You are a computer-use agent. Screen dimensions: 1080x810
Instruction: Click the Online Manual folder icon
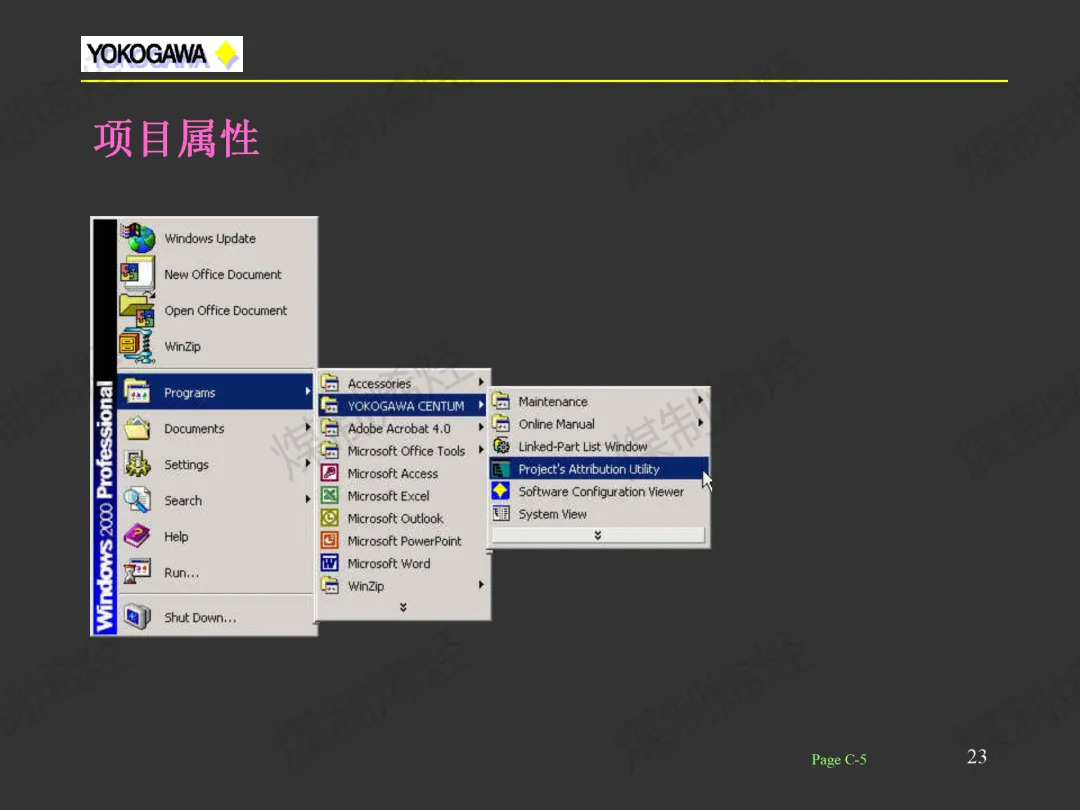501,423
